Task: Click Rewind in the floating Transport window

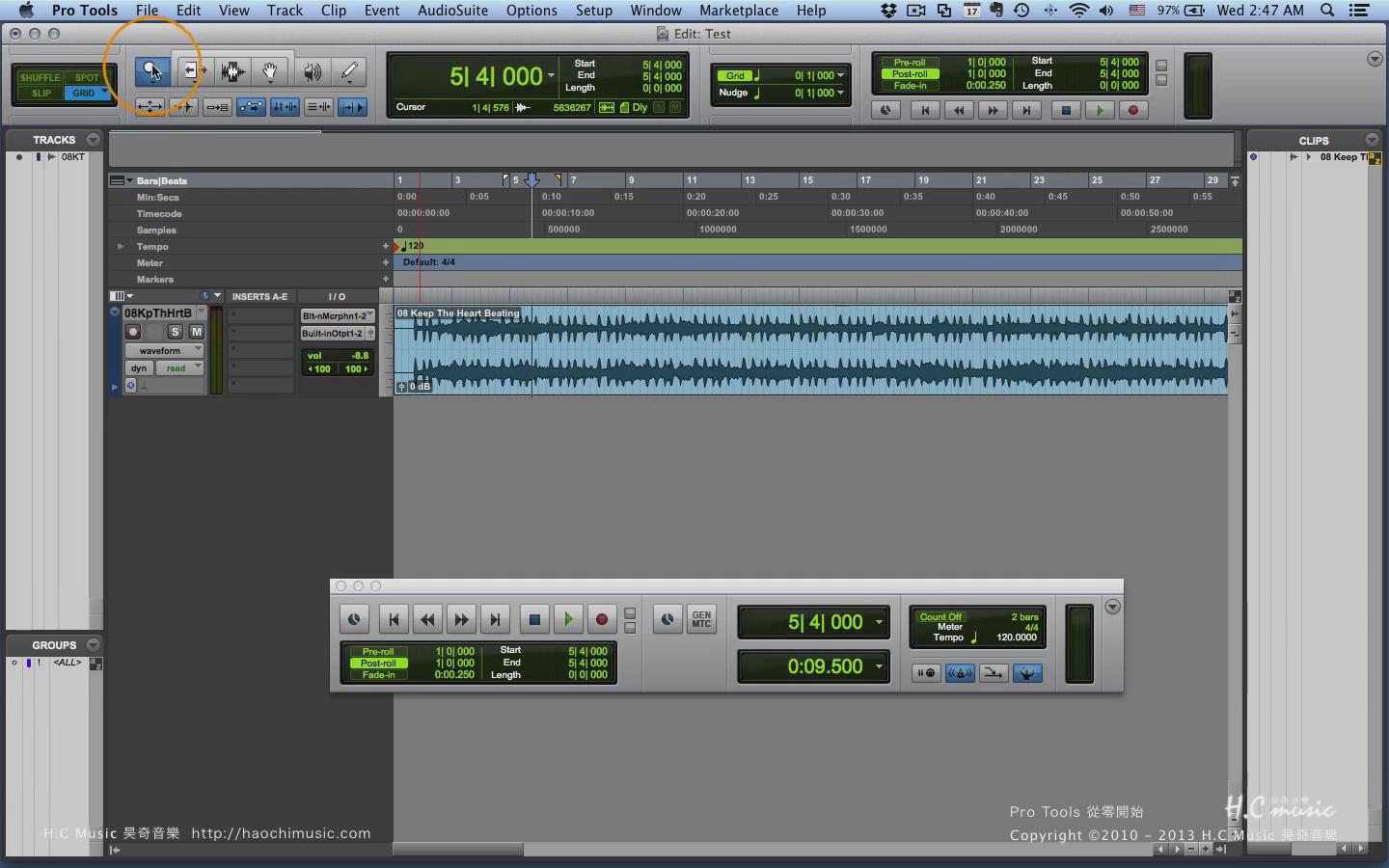Action: (427, 619)
